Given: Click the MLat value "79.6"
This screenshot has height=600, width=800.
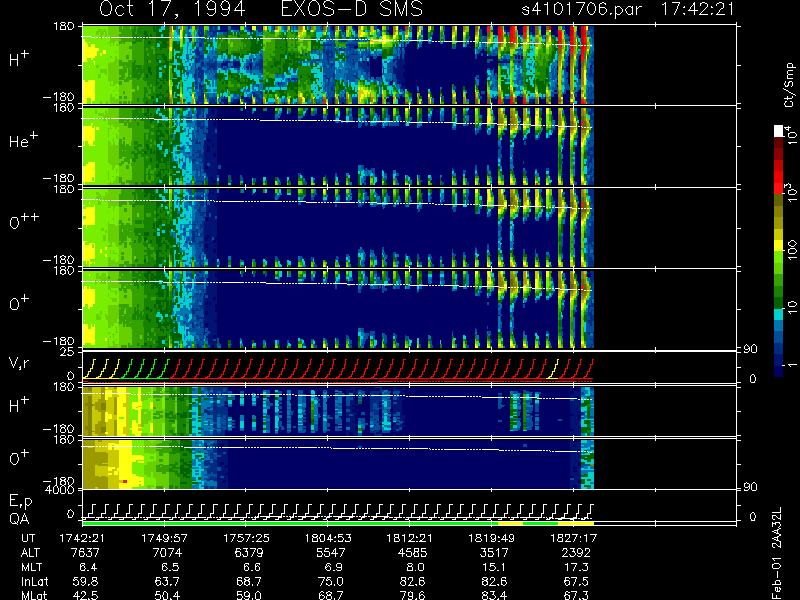Looking at the screenshot, I should (413, 595).
